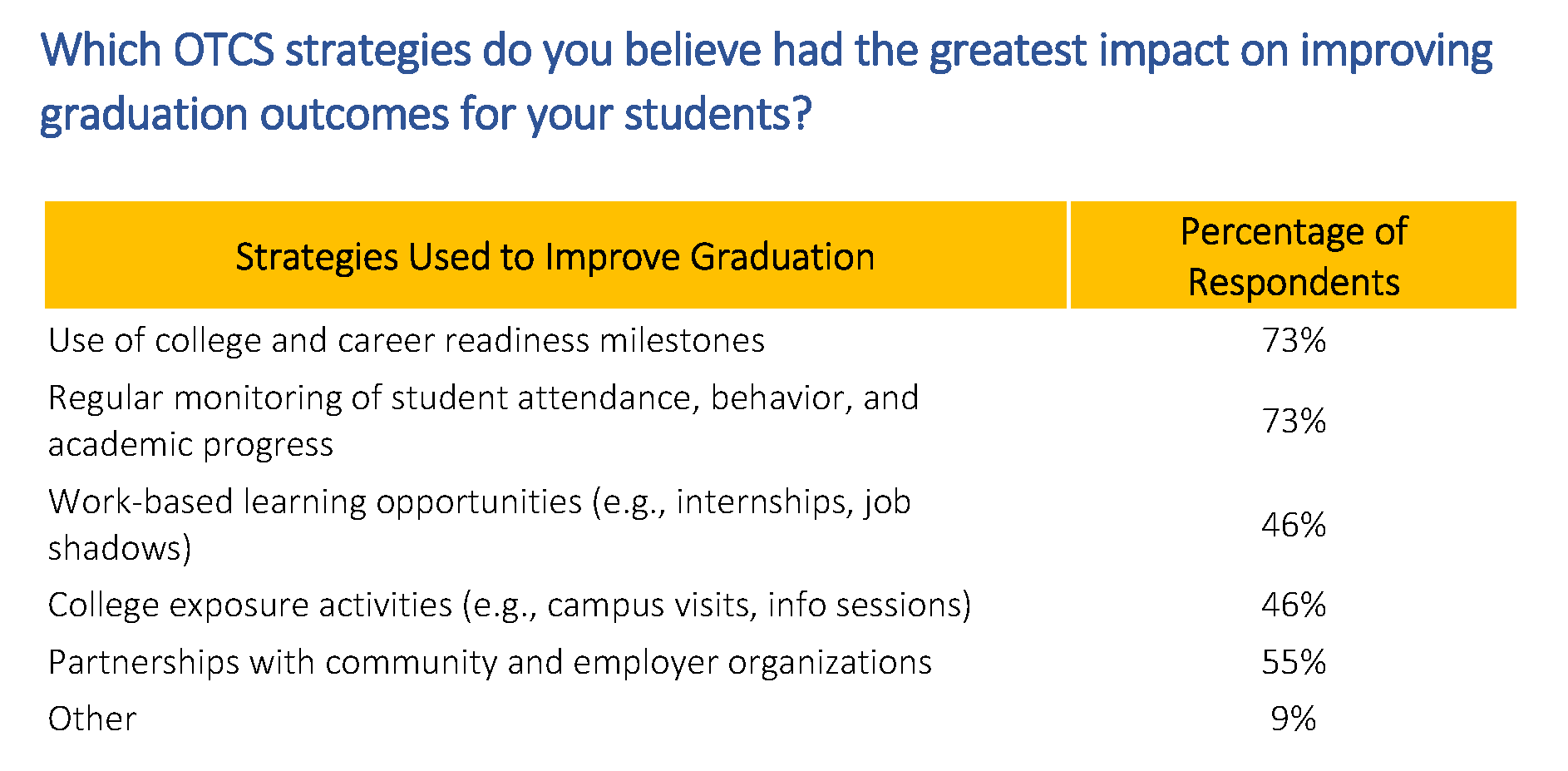Click the 9% value in the Other row
The image size is (1568, 771).
1293,719
